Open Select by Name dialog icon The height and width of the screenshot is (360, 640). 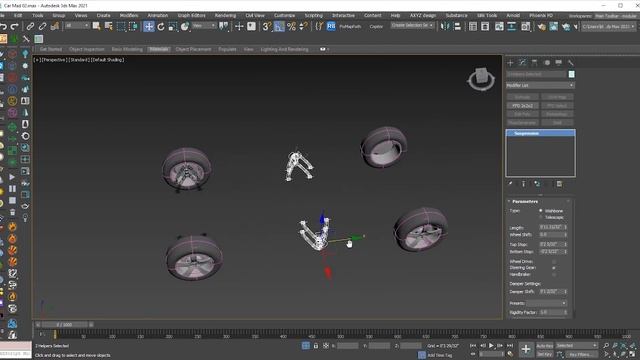pyautogui.click(x=109, y=27)
